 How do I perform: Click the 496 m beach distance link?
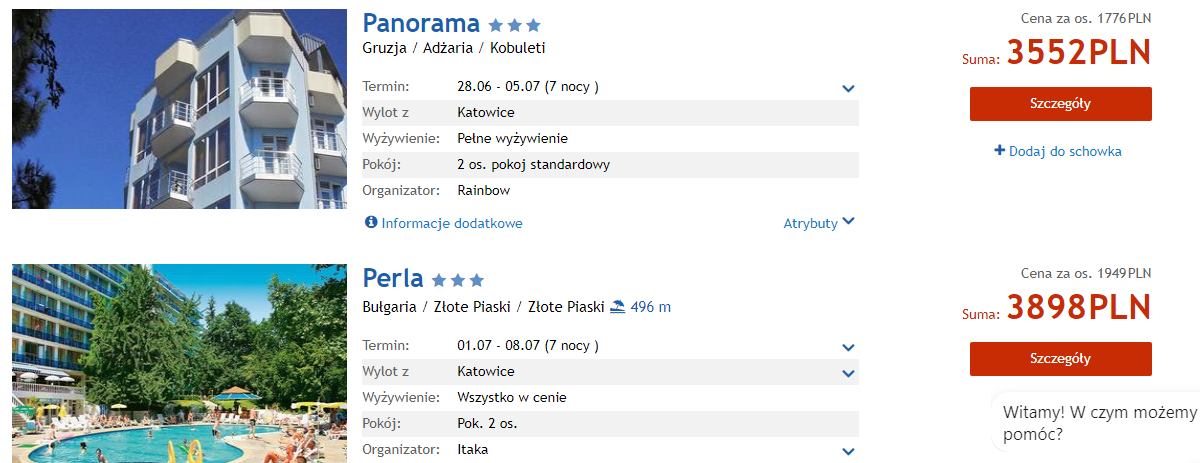(x=651, y=307)
